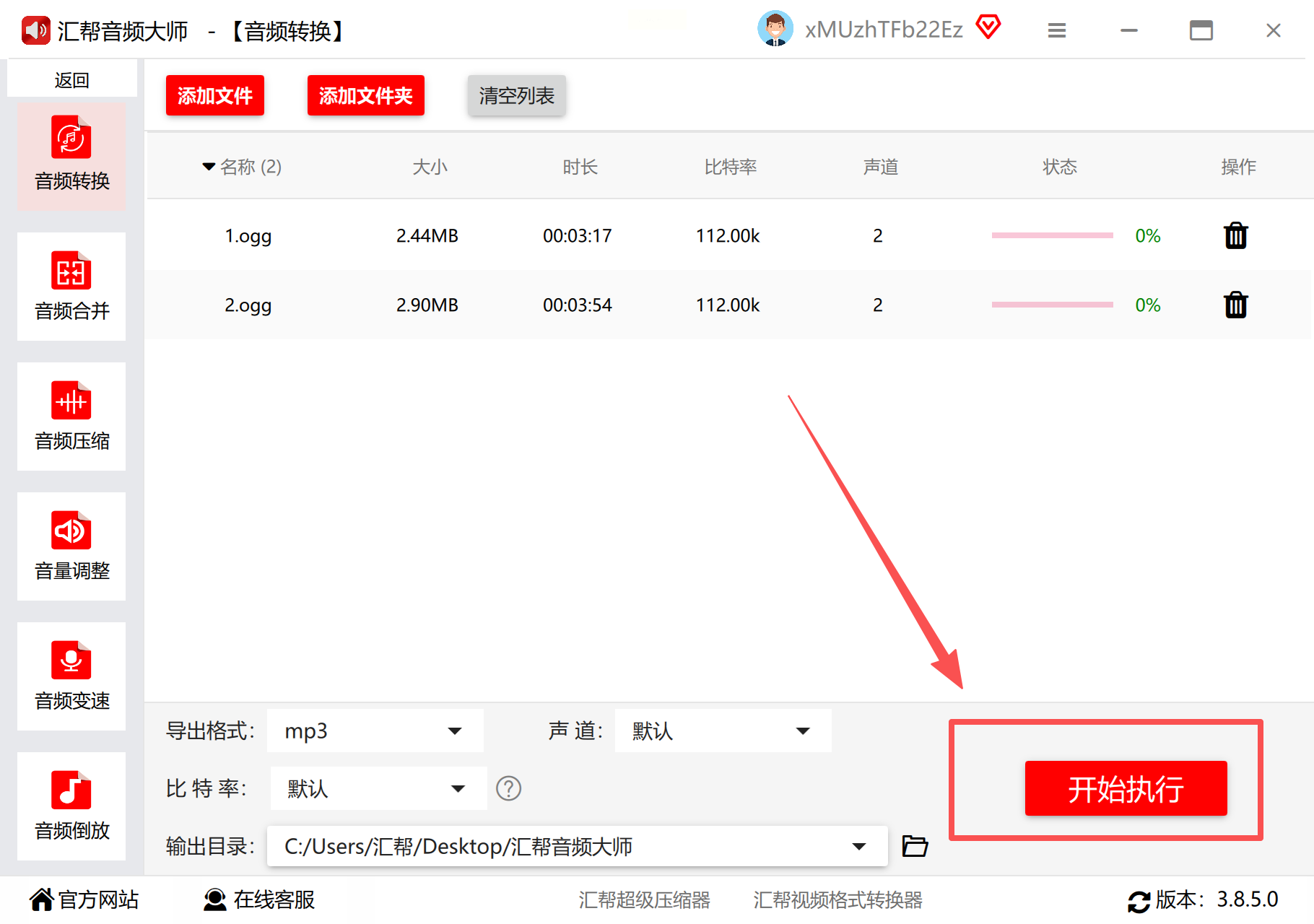
Task: Open the 音量调整 volume adjust tool
Action: click(71, 546)
